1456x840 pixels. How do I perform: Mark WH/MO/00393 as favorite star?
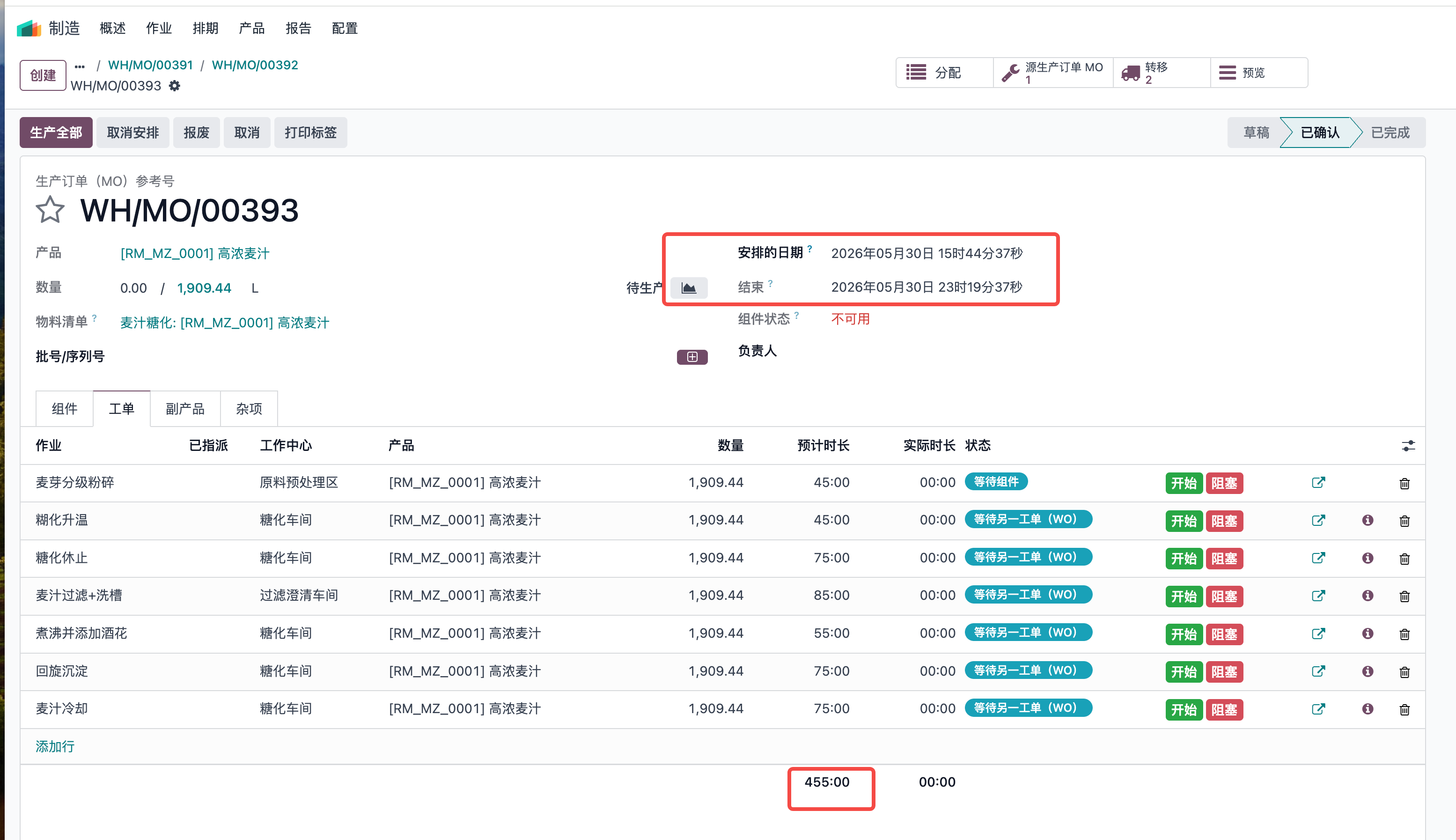tap(50, 209)
